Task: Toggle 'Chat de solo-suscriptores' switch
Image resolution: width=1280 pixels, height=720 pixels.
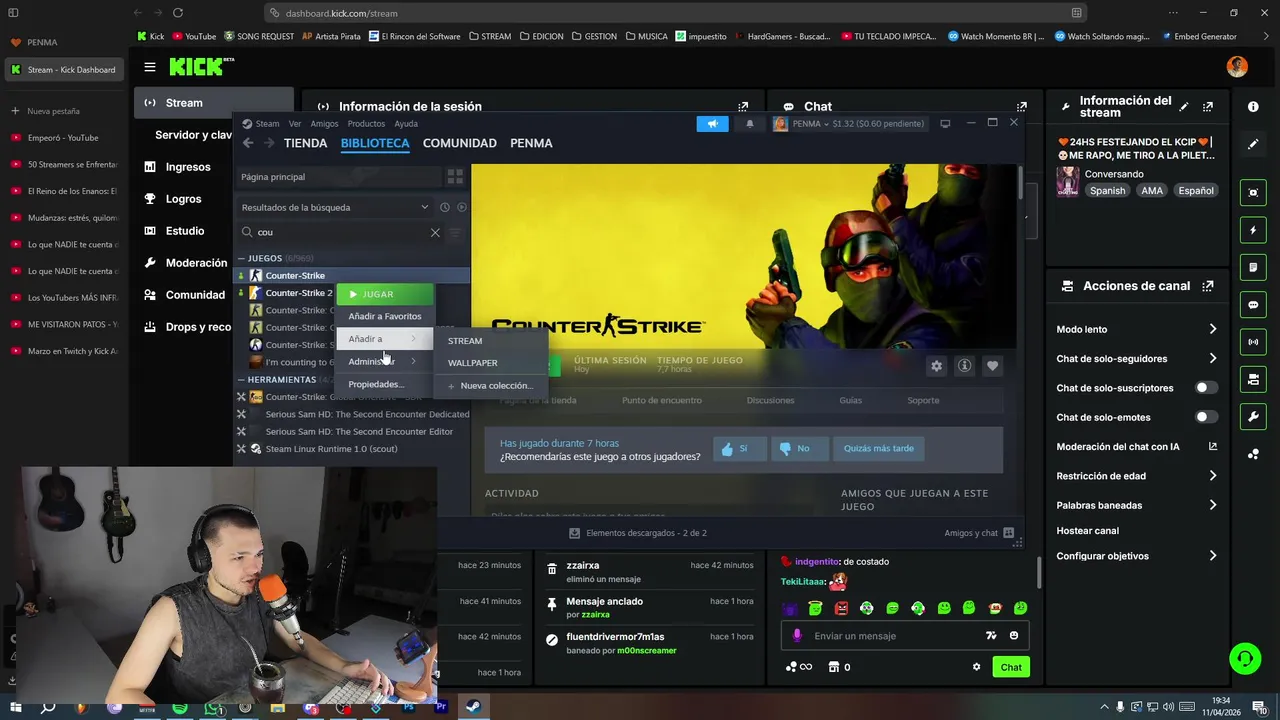Action: tap(1206, 388)
